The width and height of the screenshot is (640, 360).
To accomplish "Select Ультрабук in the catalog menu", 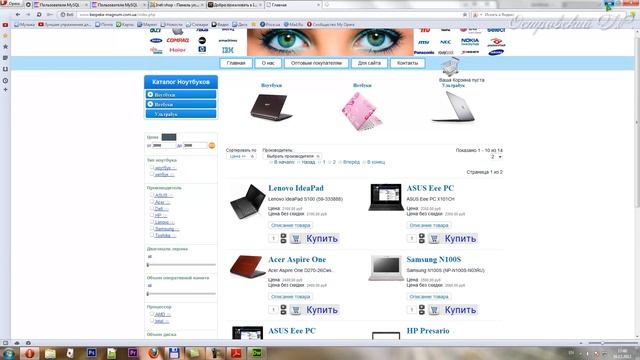I will pos(180,114).
